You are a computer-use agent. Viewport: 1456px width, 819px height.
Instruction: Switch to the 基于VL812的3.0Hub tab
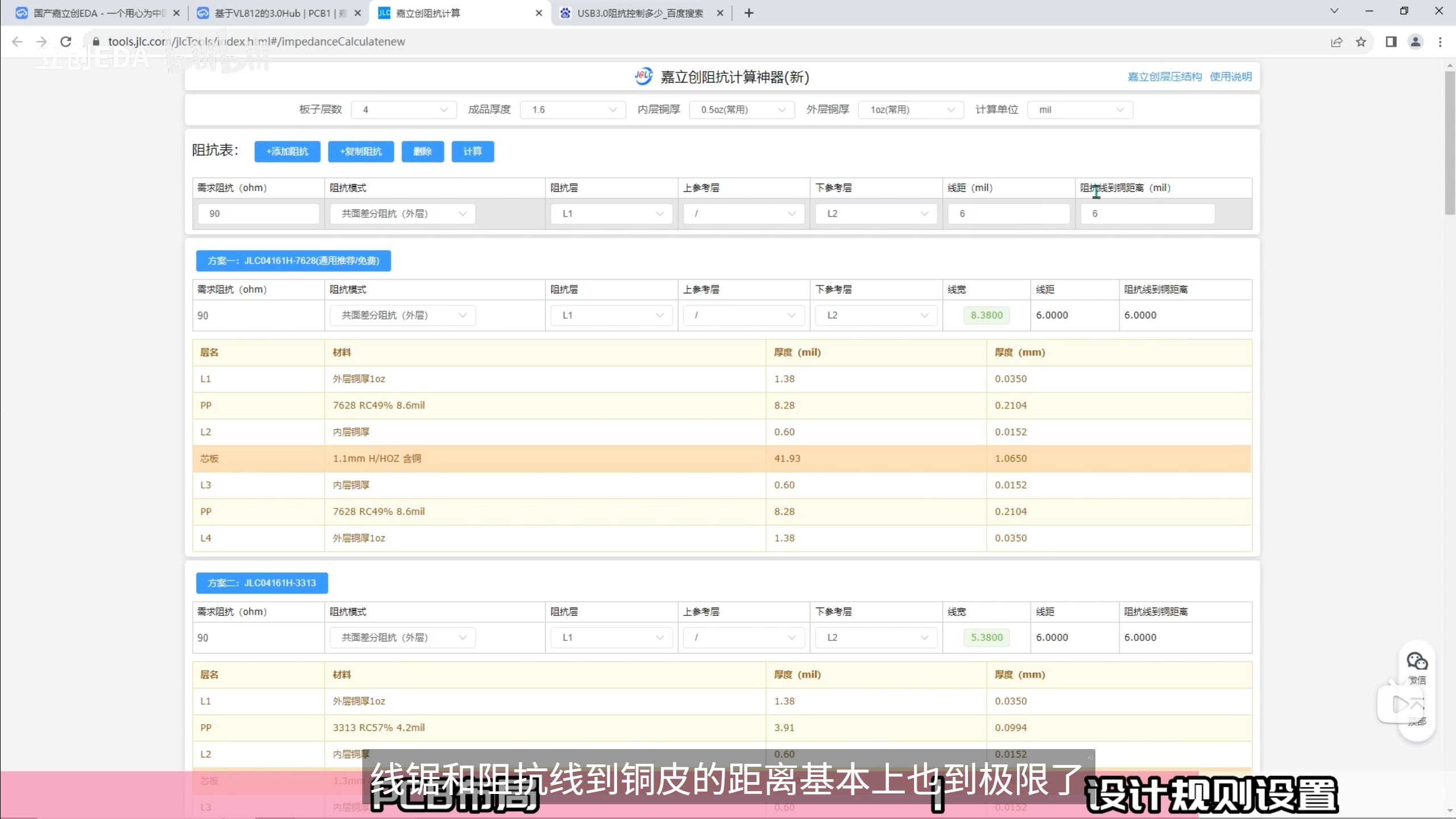click(x=279, y=13)
